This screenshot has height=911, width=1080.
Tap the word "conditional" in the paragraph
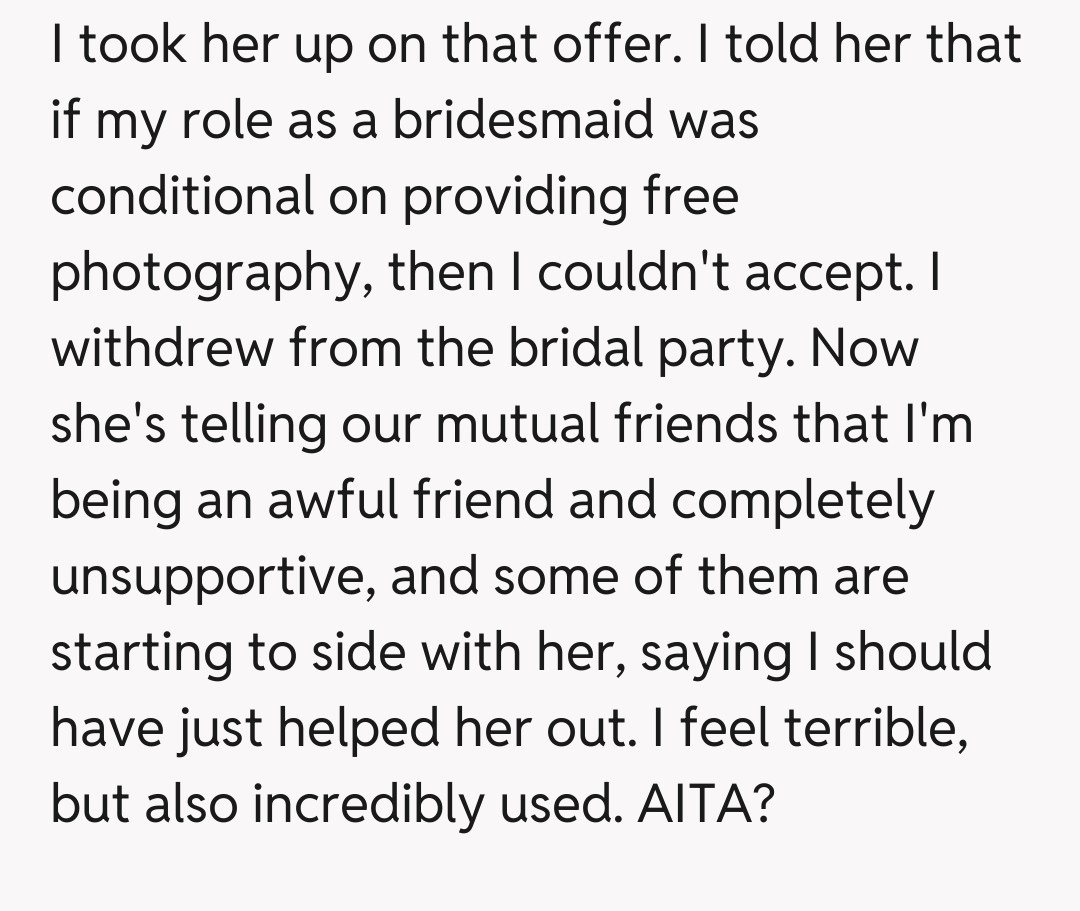click(183, 197)
